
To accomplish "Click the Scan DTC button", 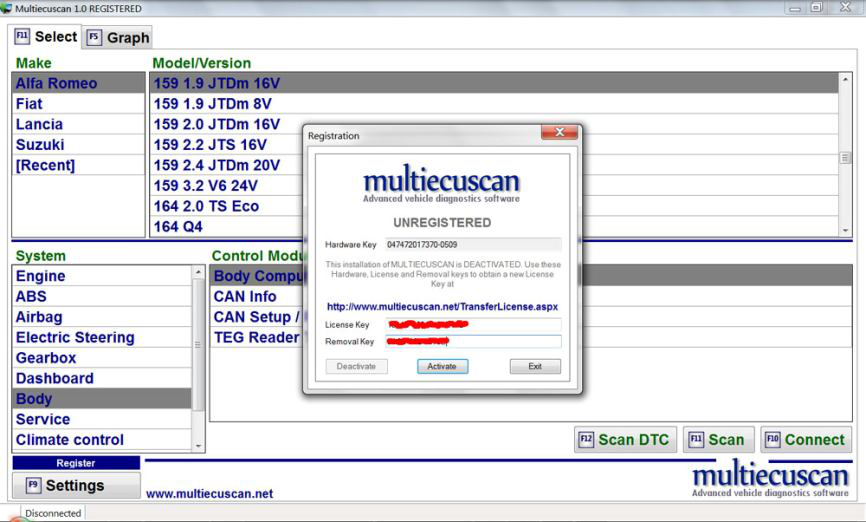I will tap(624, 440).
